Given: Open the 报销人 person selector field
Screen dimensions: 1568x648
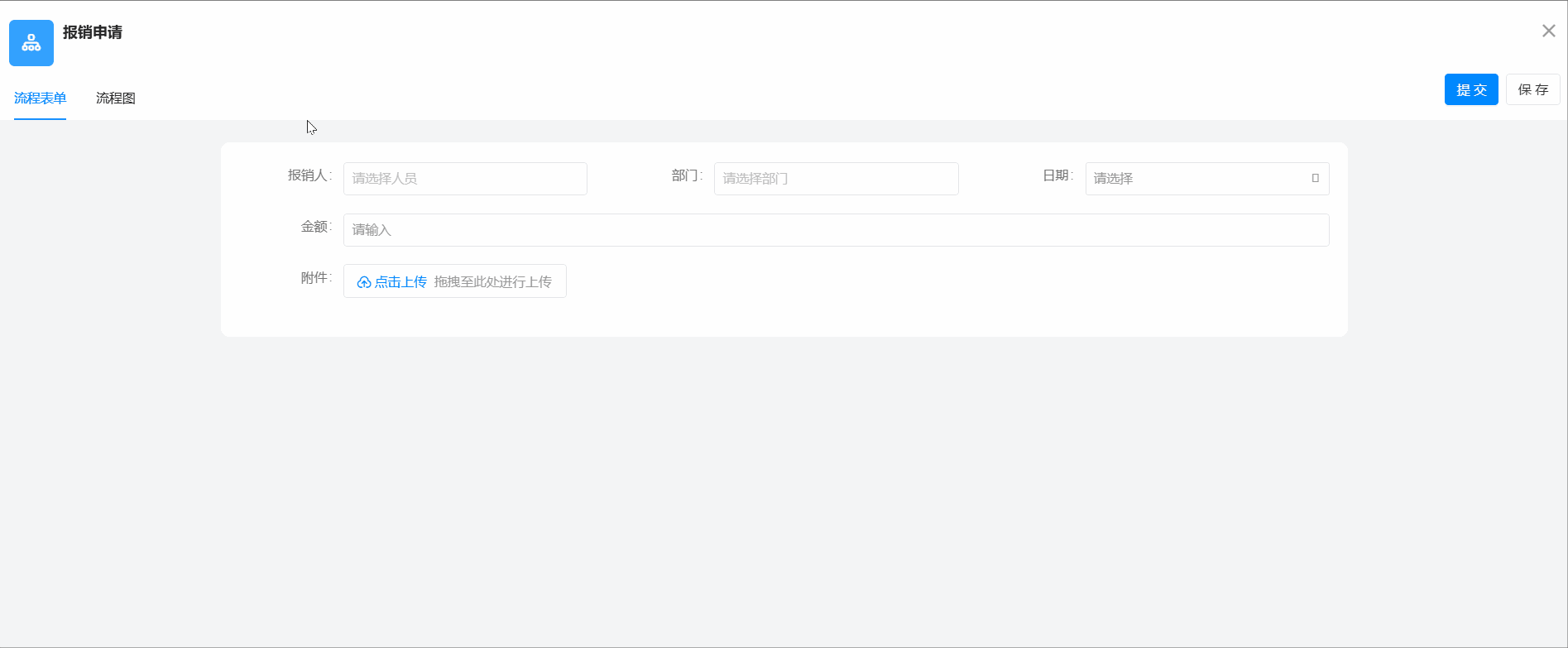Looking at the screenshot, I should click(465, 179).
